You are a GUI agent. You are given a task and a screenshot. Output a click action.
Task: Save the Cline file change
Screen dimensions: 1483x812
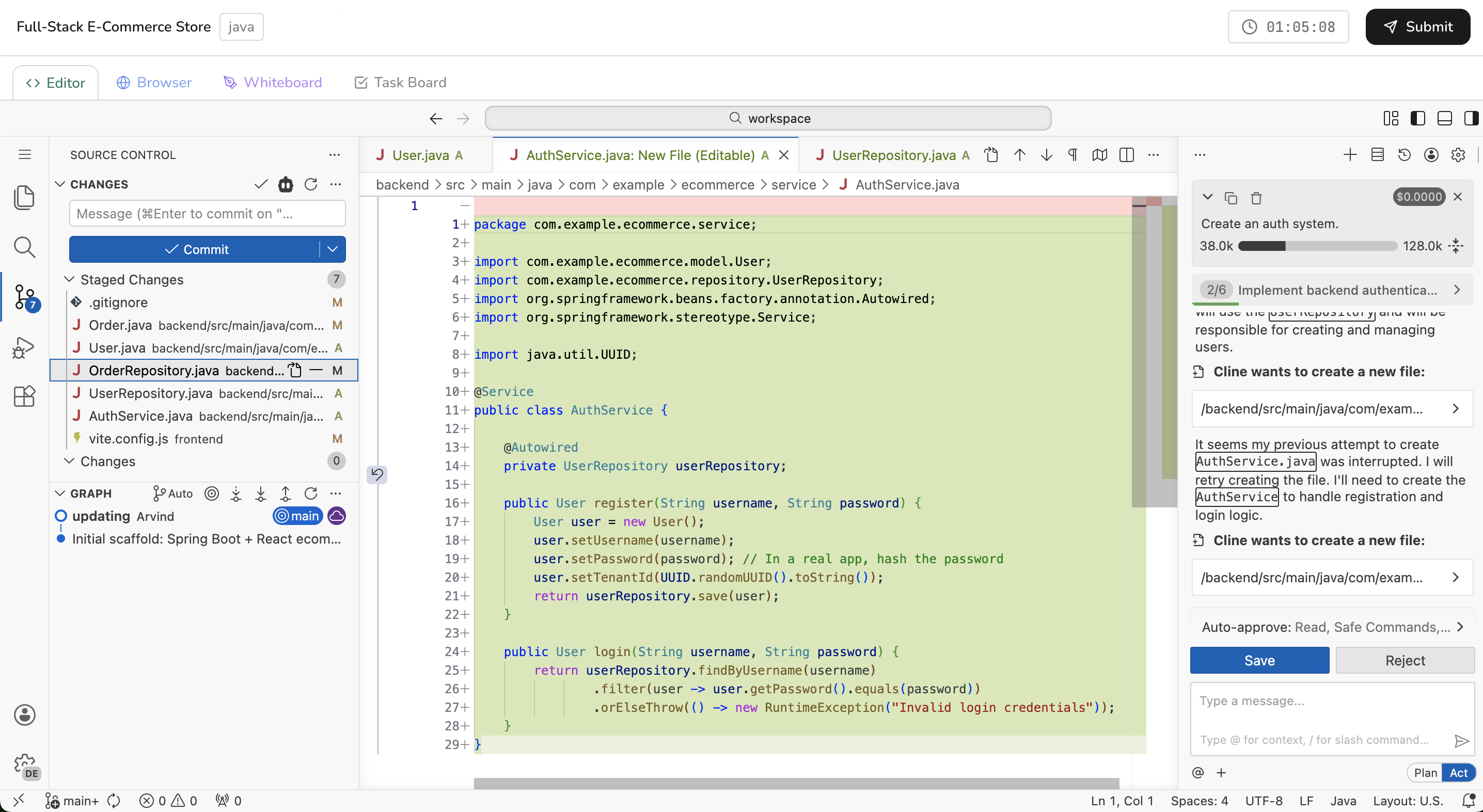pos(1259,660)
